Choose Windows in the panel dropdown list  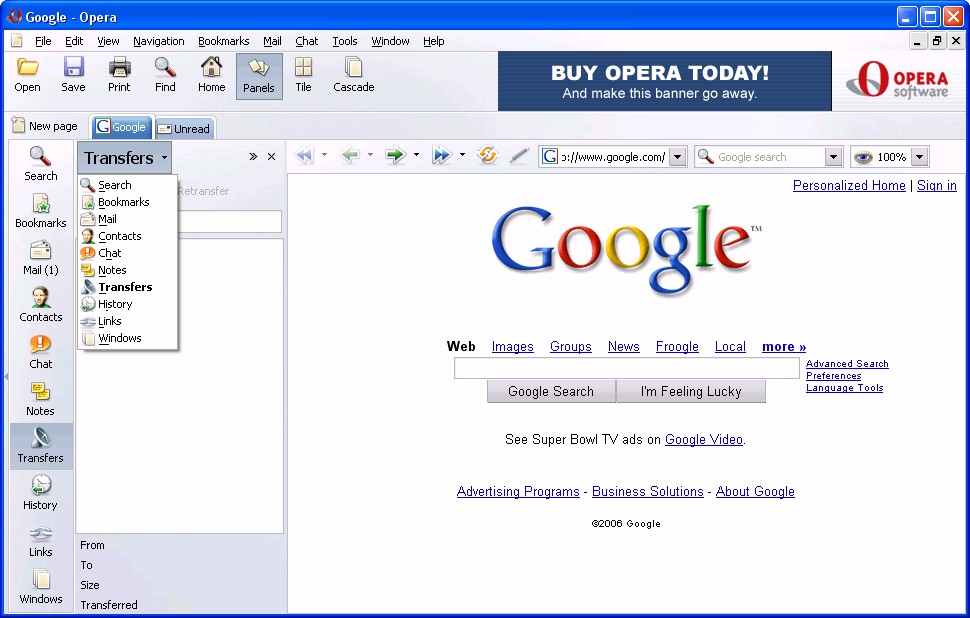pyautogui.click(x=128, y=338)
